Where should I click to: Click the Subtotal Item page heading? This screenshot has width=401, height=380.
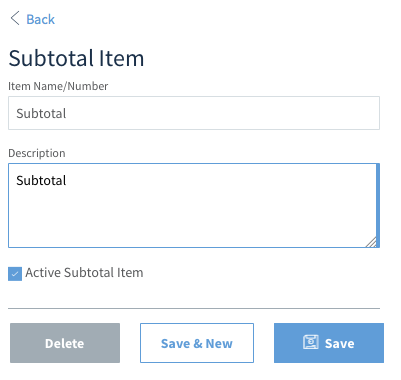[76, 58]
